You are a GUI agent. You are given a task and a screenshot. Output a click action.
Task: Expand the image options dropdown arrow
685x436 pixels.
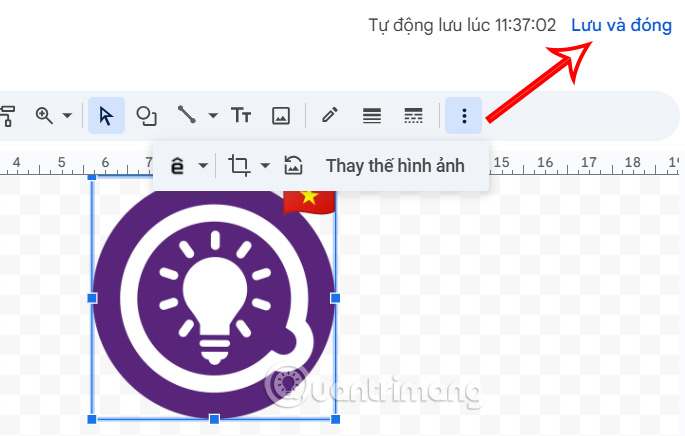pyautogui.click(x=203, y=166)
